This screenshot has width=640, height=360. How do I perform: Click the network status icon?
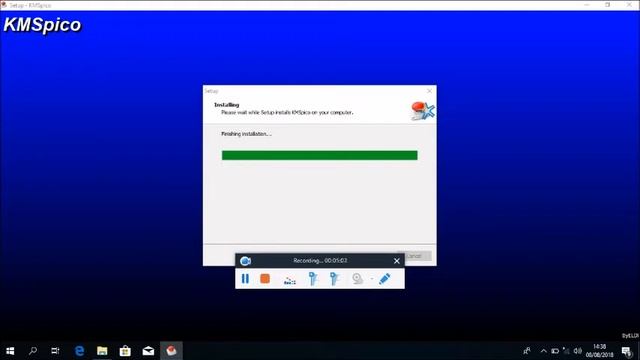point(566,351)
